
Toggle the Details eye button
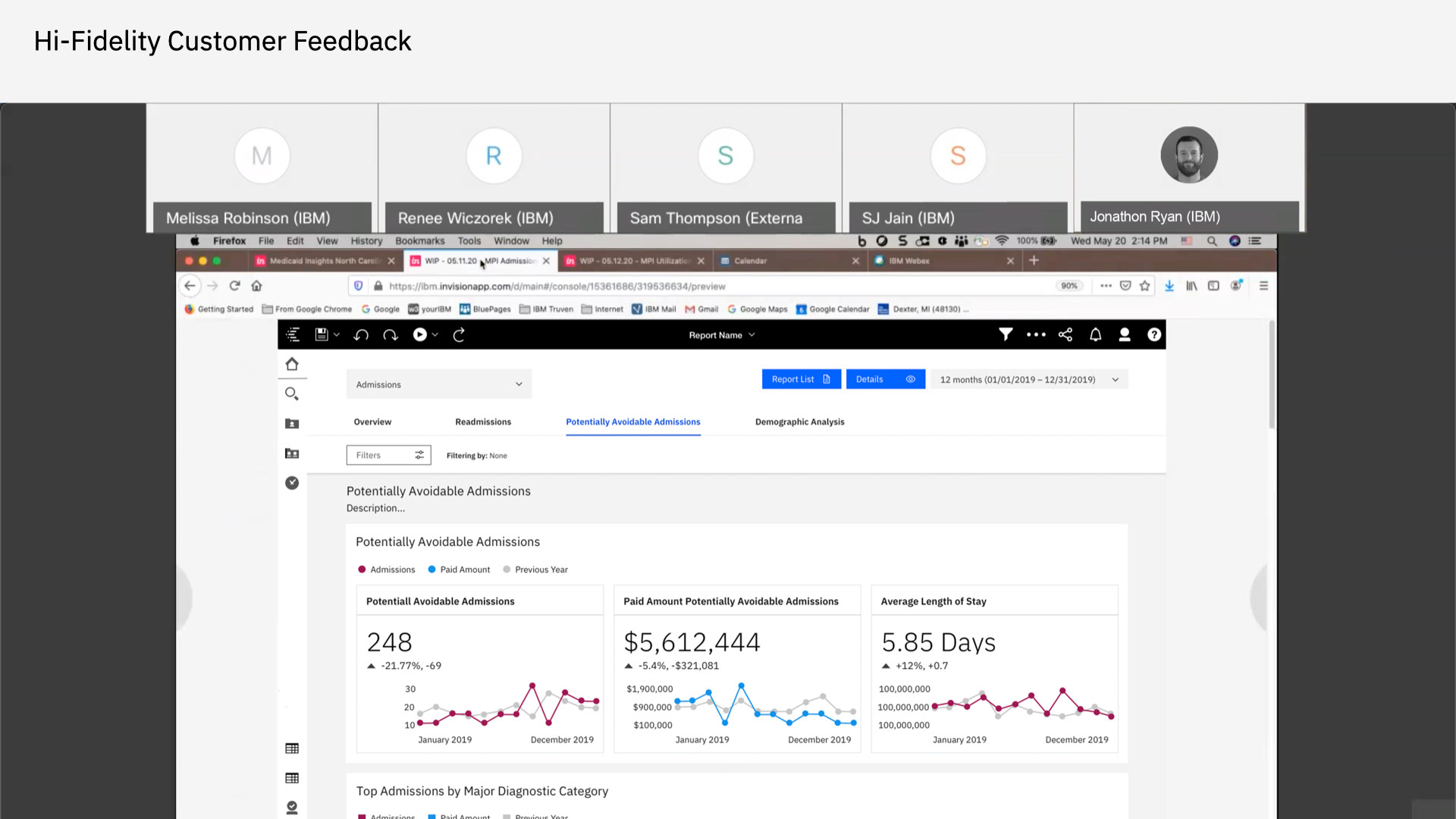tap(885, 379)
